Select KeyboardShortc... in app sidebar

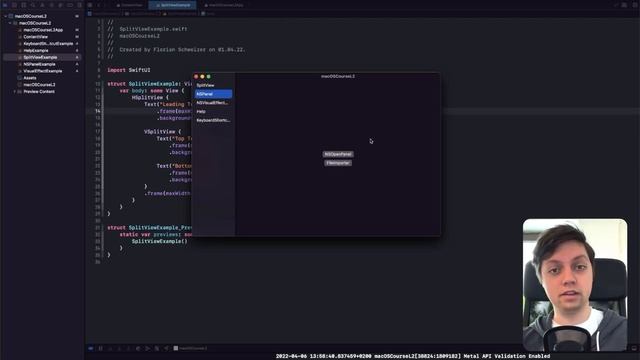213,120
